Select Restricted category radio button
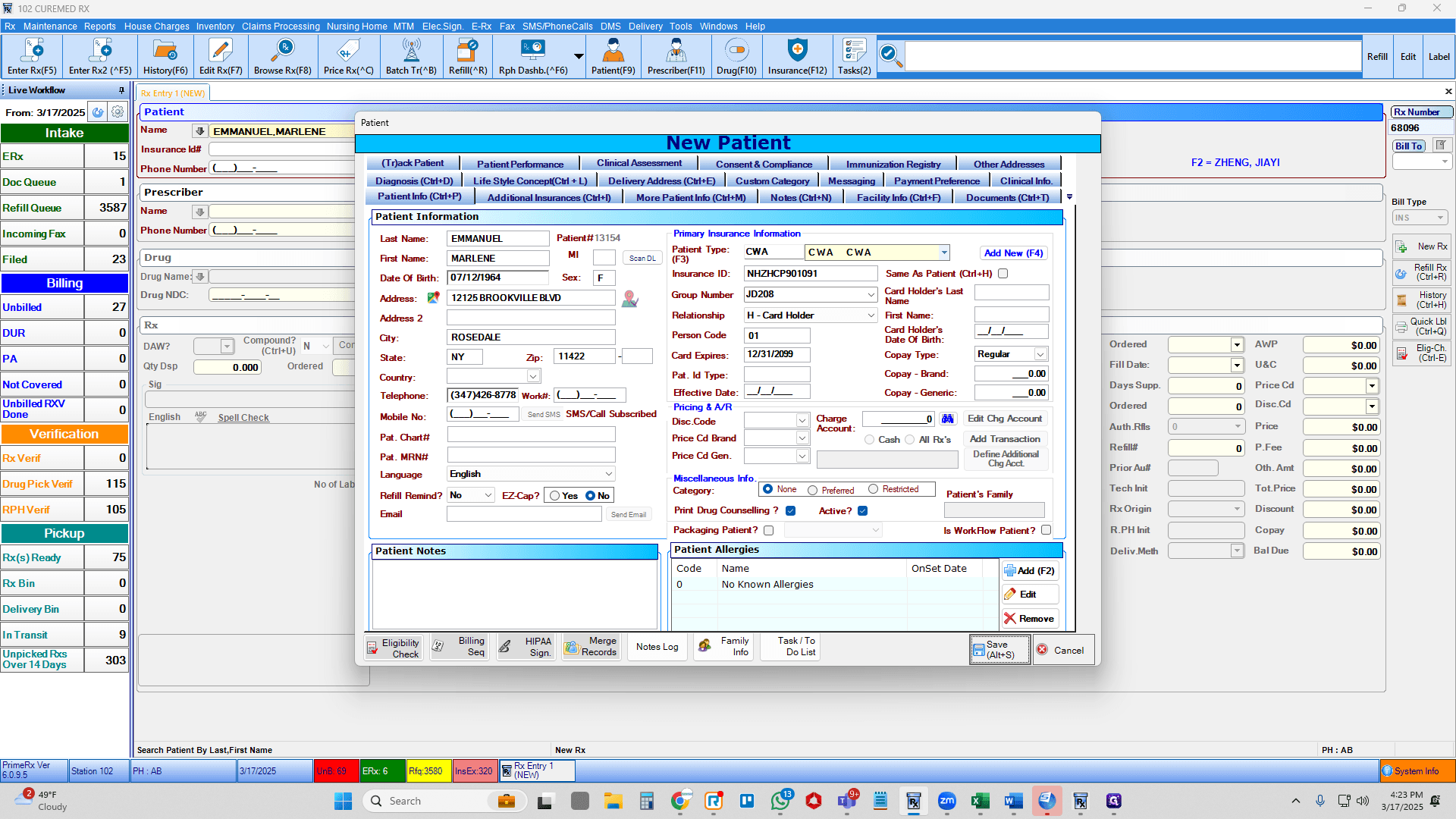Image resolution: width=1456 pixels, height=819 pixels. pyautogui.click(x=874, y=490)
